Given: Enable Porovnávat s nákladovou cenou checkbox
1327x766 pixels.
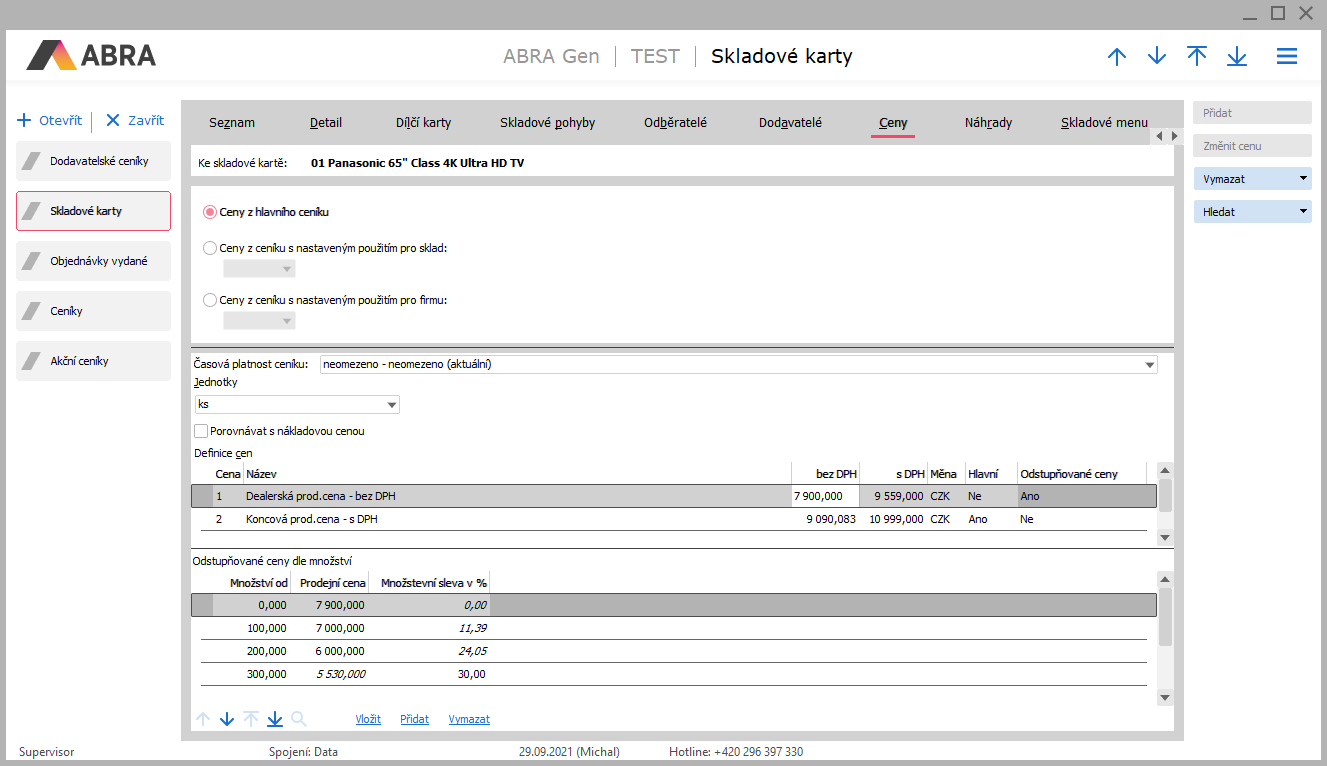Looking at the screenshot, I should pos(201,431).
